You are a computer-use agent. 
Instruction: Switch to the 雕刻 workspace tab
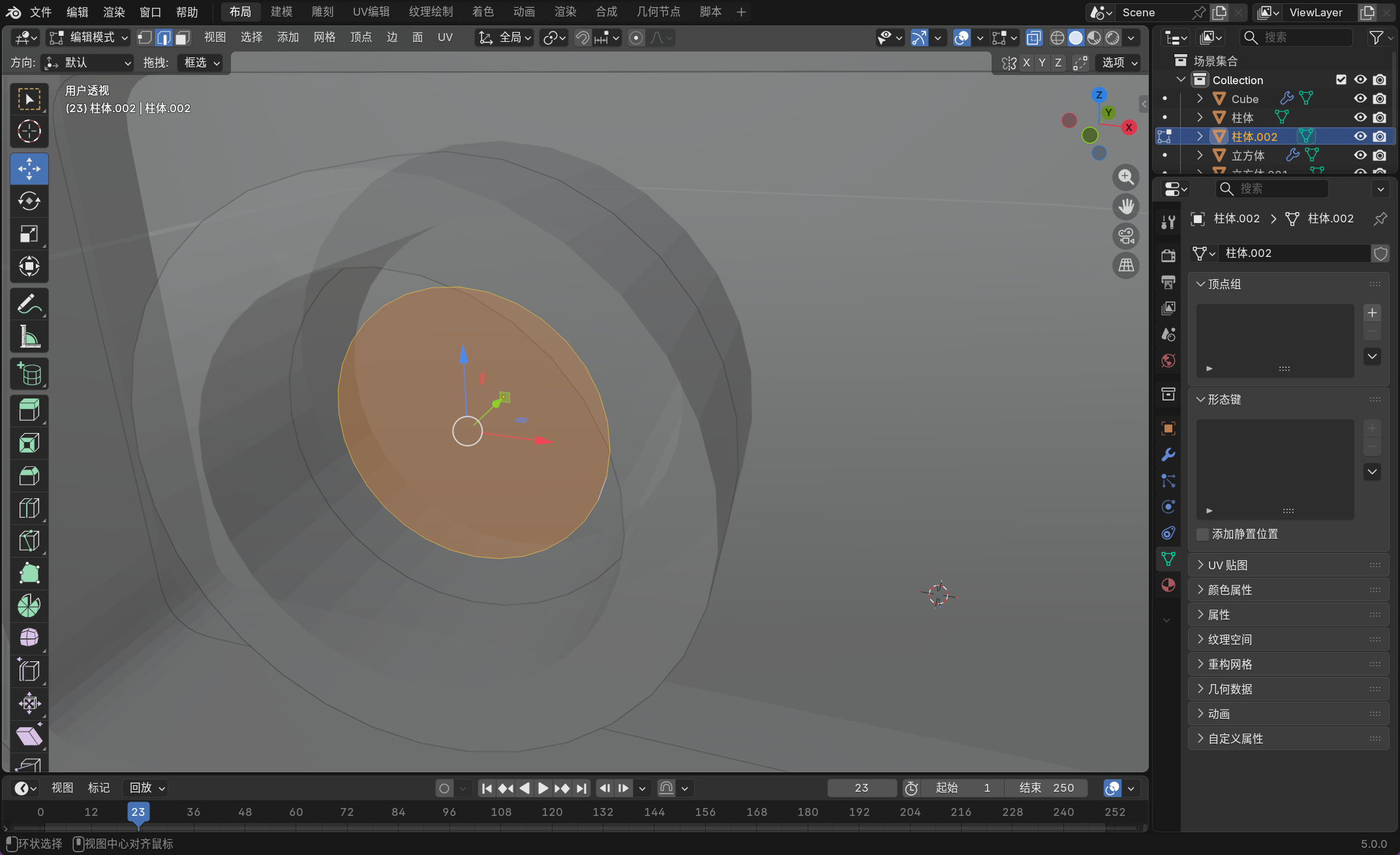[x=322, y=12]
